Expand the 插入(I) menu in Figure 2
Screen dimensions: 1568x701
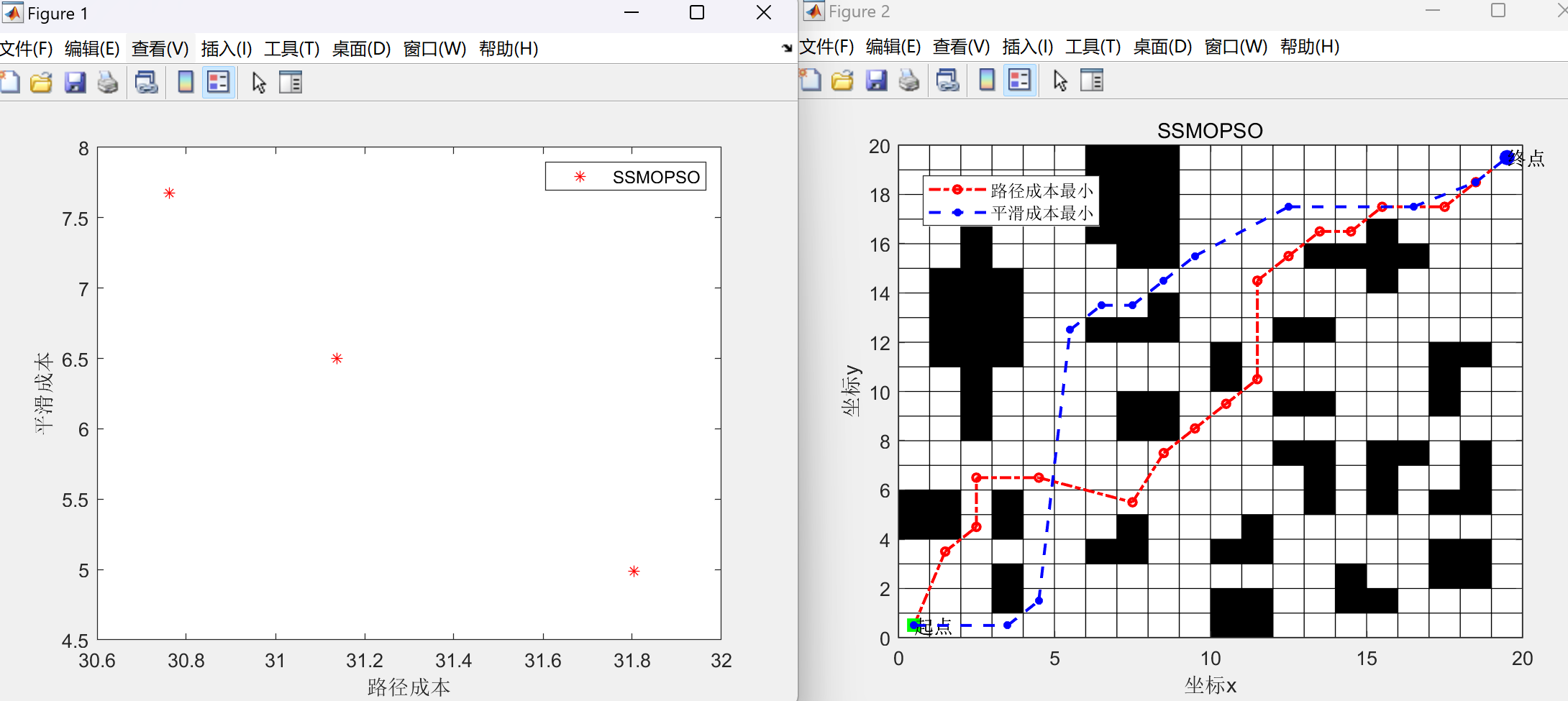tap(1027, 47)
